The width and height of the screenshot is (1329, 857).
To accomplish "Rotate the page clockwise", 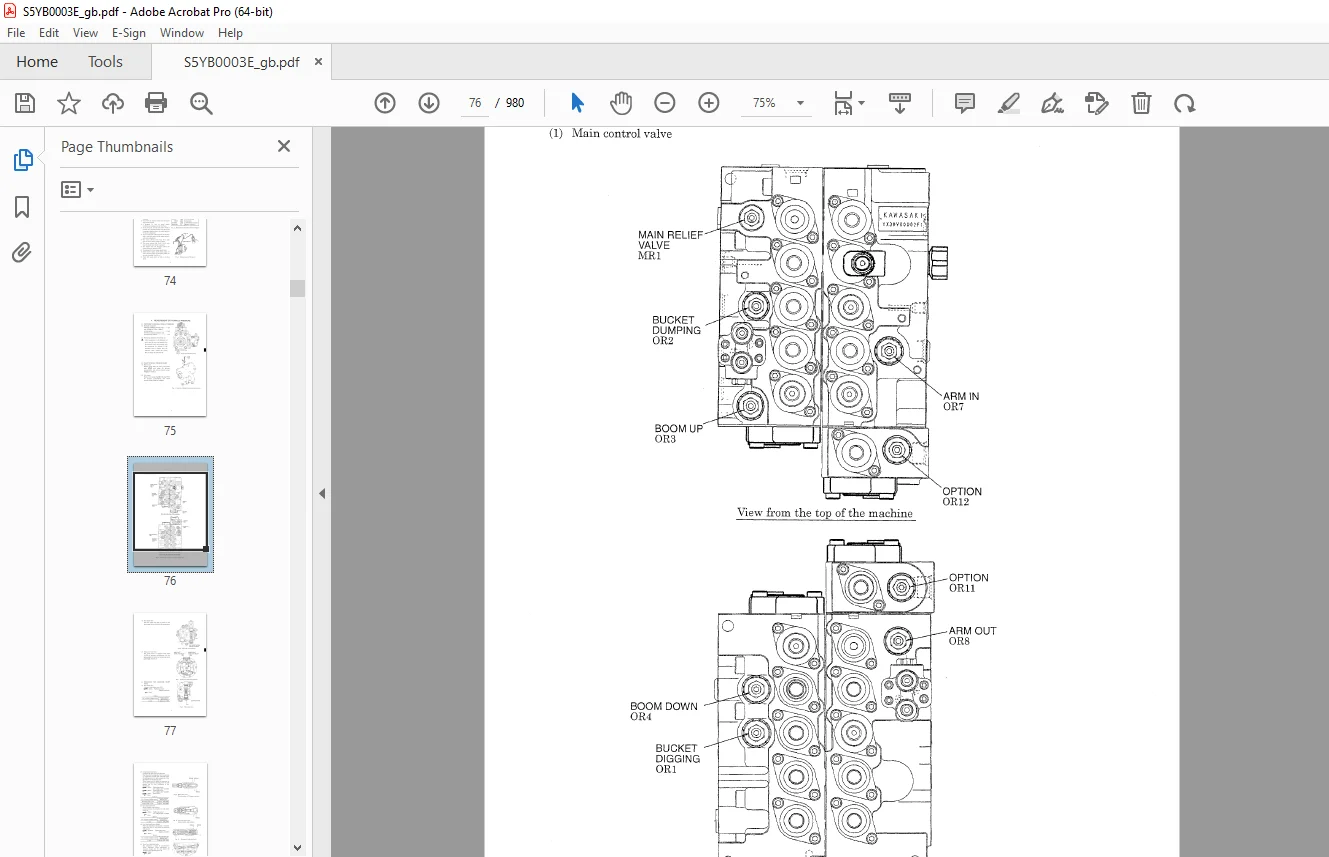I will [1185, 103].
